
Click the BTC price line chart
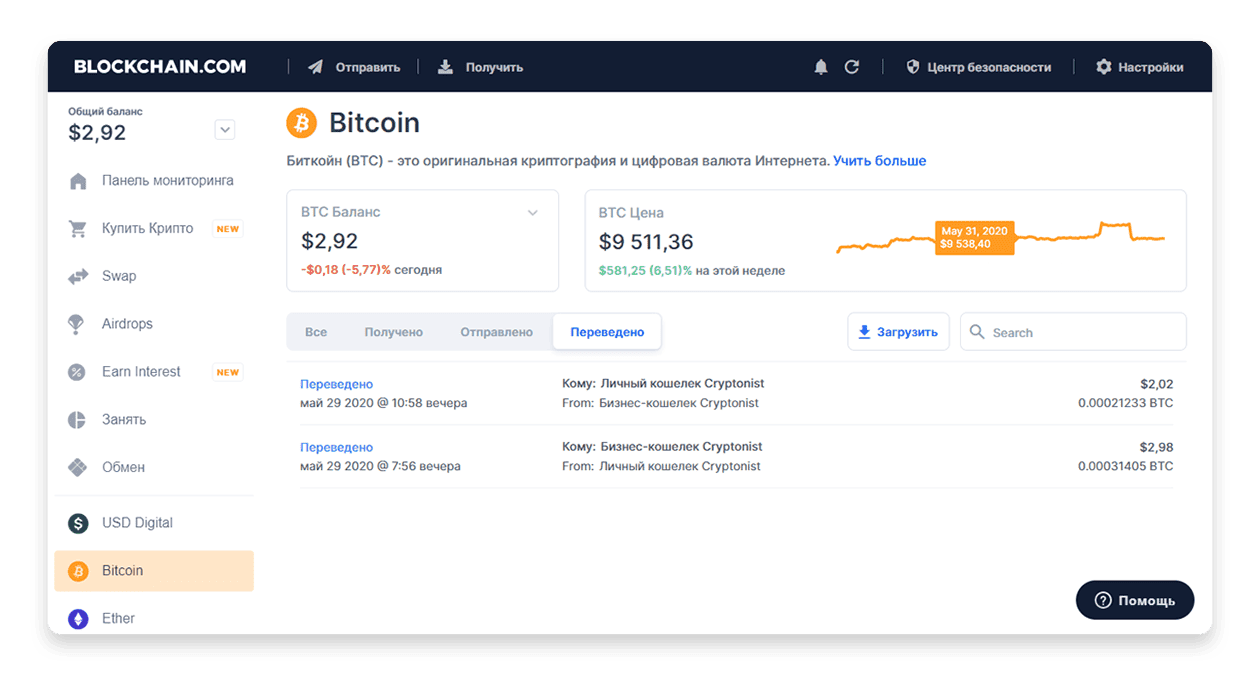pyautogui.click(x=1001, y=238)
